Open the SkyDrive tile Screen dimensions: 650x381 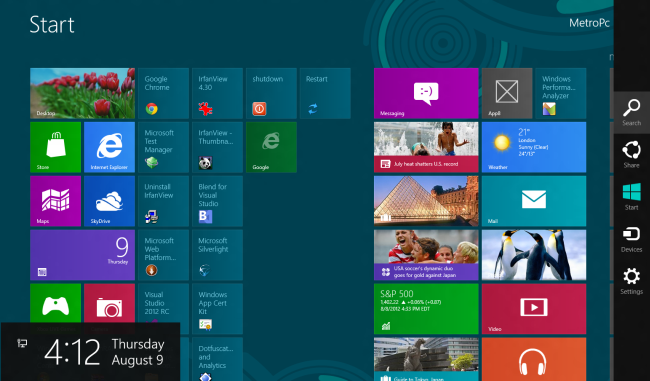(x=109, y=201)
